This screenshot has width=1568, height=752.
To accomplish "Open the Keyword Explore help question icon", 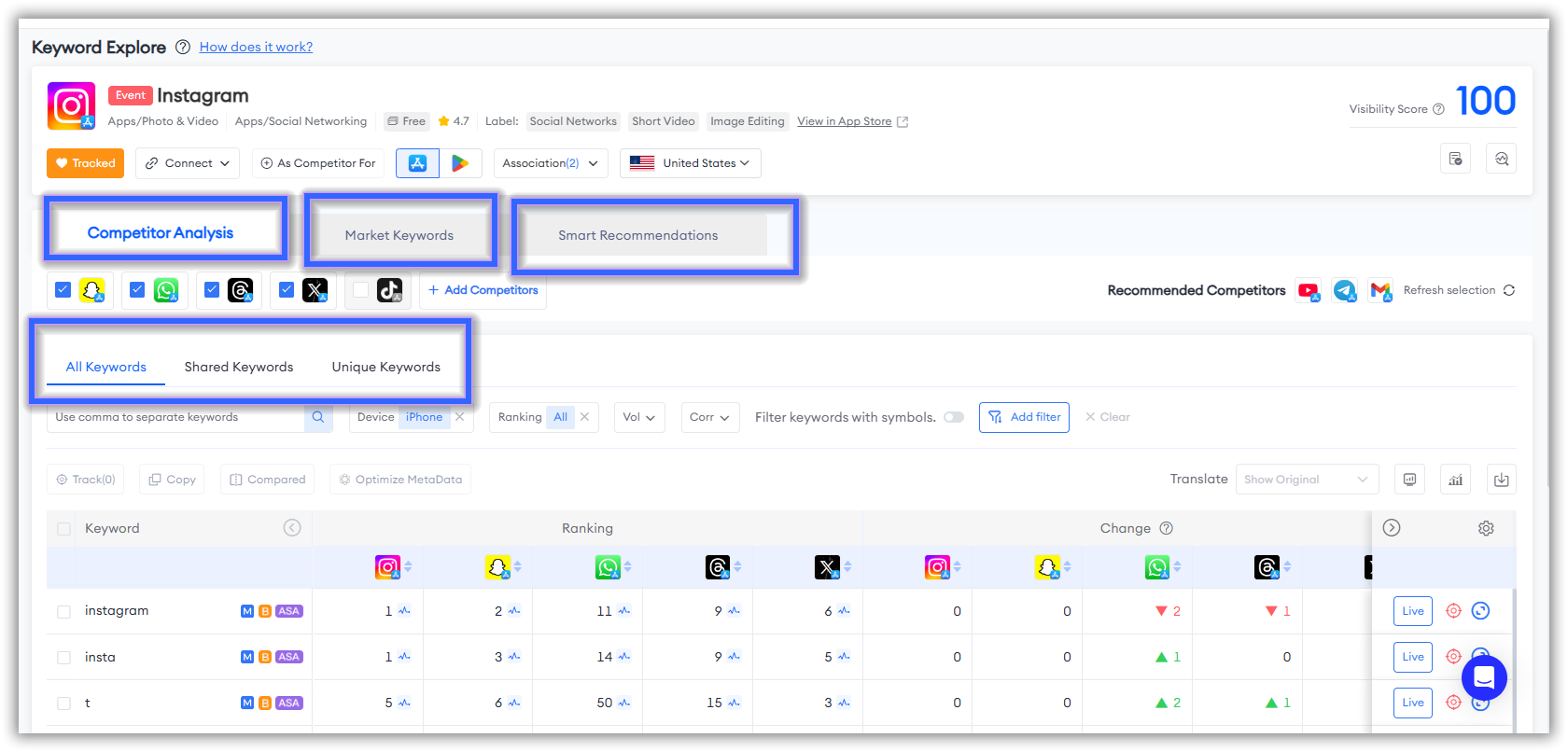I will click(x=183, y=47).
